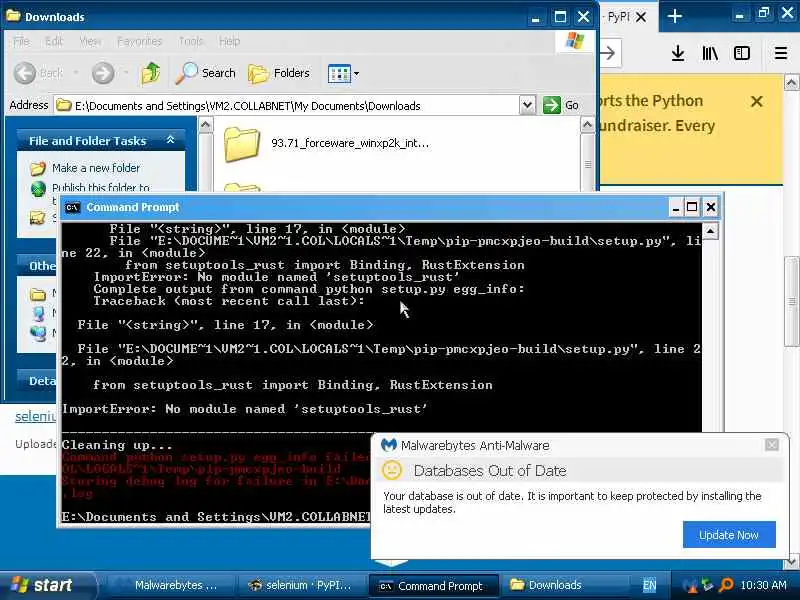Click the 10:30 AM tray clock

click(x=763, y=585)
